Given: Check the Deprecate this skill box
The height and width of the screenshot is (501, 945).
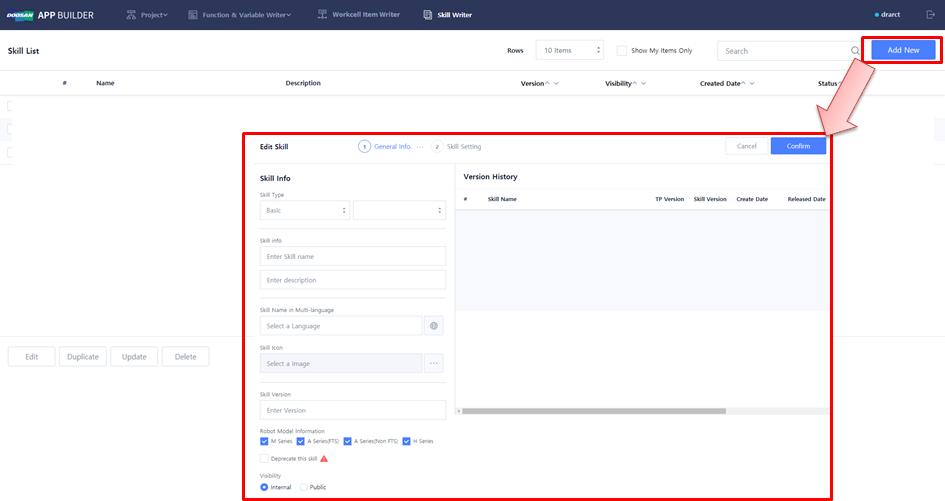Looking at the screenshot, I should (x=264, y=458).
